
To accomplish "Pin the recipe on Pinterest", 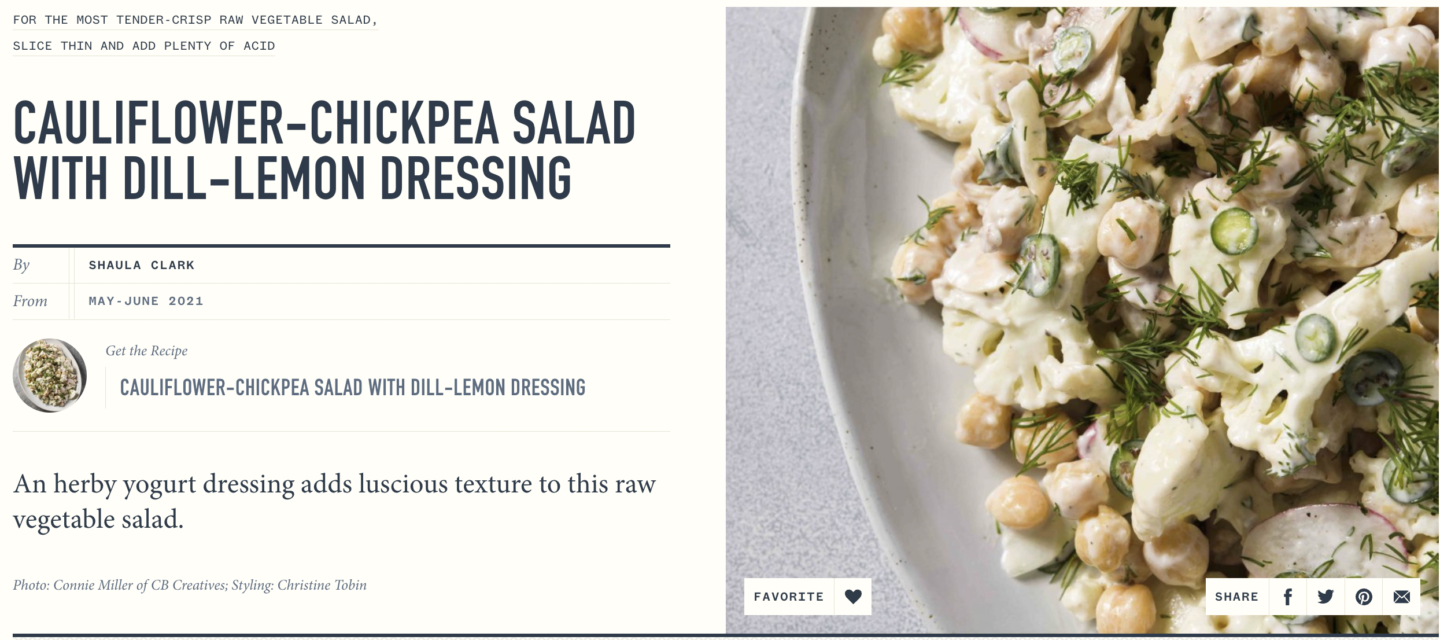I will point(1364,596).
